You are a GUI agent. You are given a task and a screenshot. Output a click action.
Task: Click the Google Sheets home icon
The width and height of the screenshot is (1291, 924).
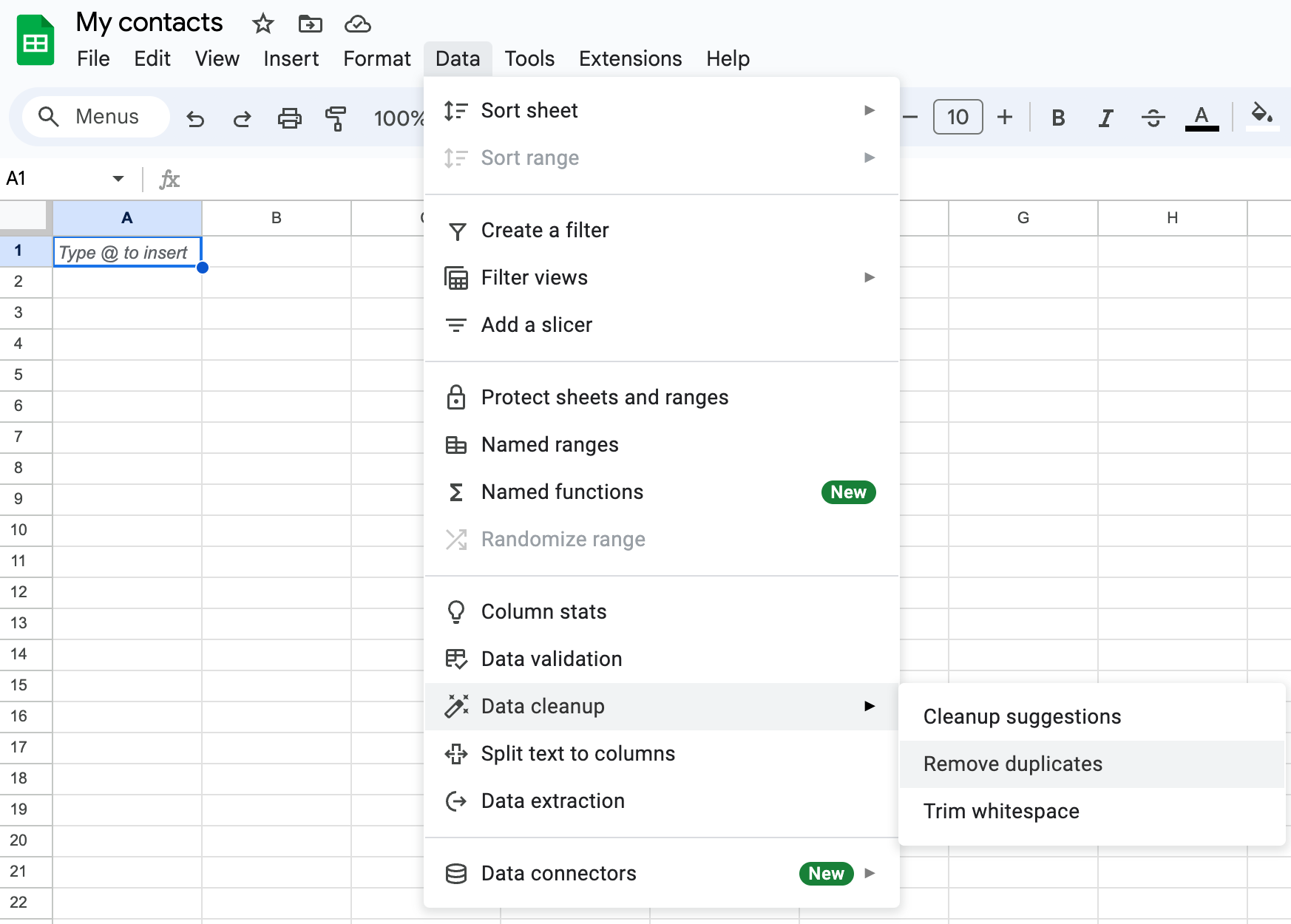[35, 39]
